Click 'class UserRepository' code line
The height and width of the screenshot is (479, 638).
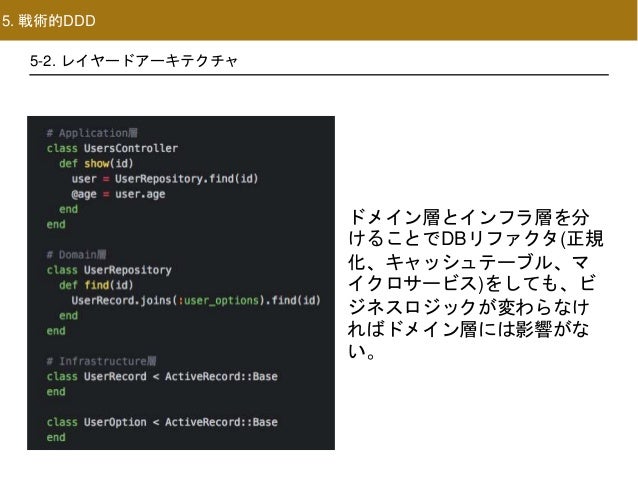click(x=109, y=270)
